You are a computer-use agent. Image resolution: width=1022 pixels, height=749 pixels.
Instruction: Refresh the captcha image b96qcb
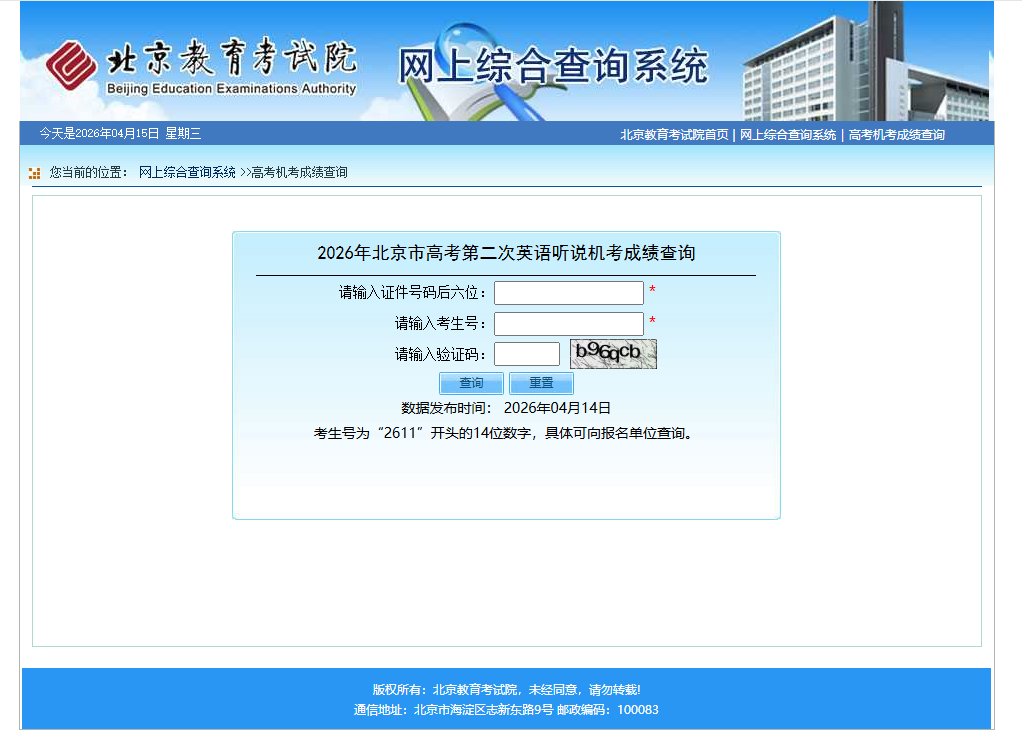[613, 354]
